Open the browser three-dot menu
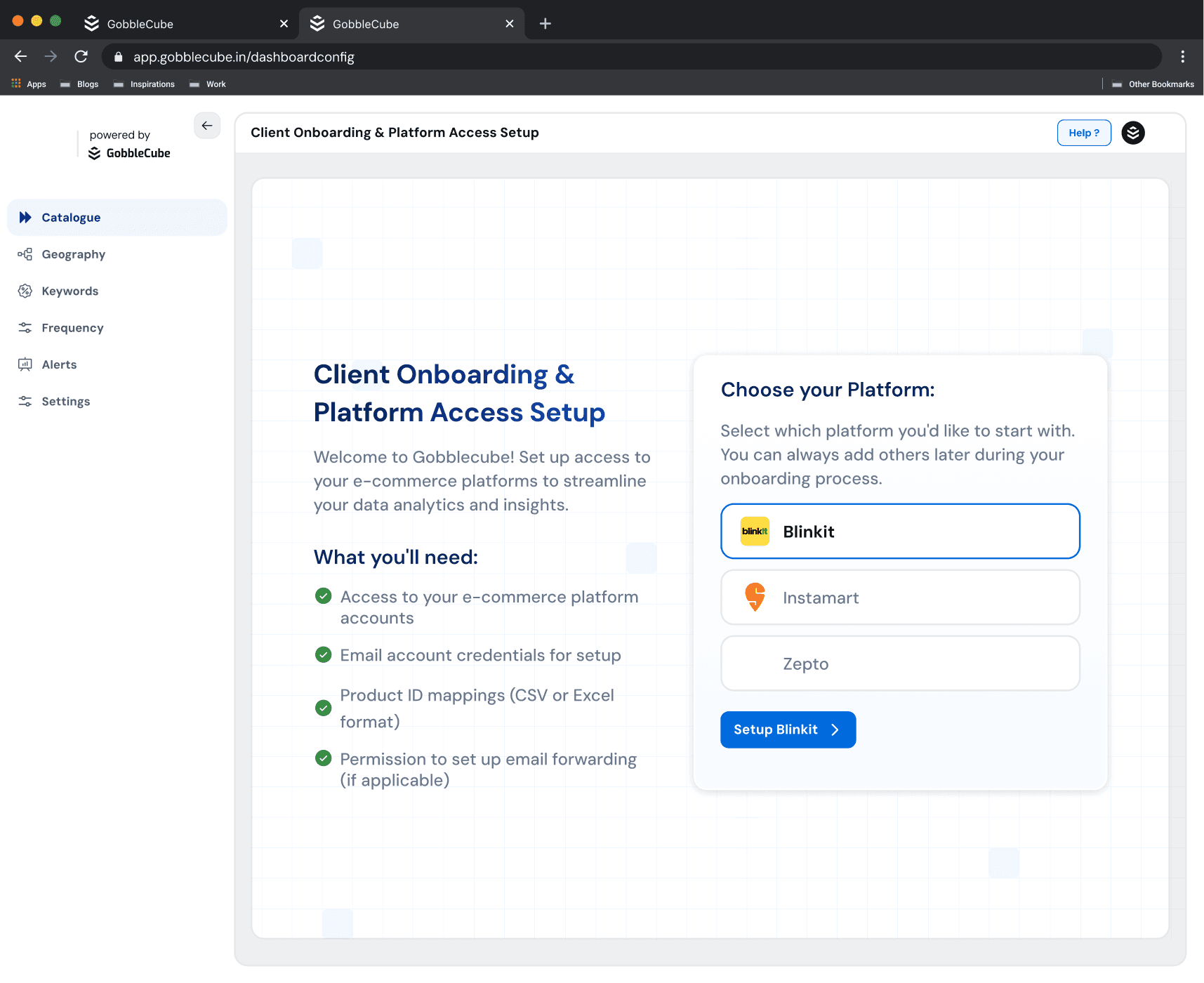 [1182, 57]
